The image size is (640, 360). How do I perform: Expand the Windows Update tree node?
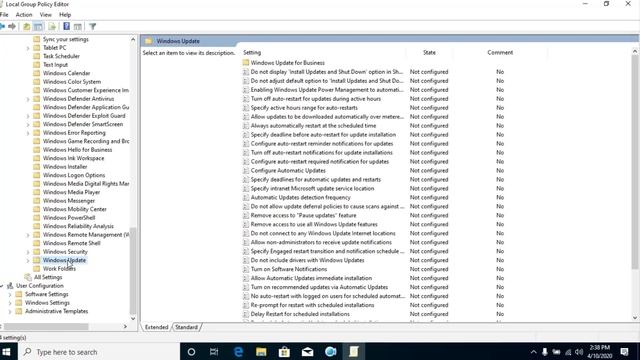[x=28, y=260]
